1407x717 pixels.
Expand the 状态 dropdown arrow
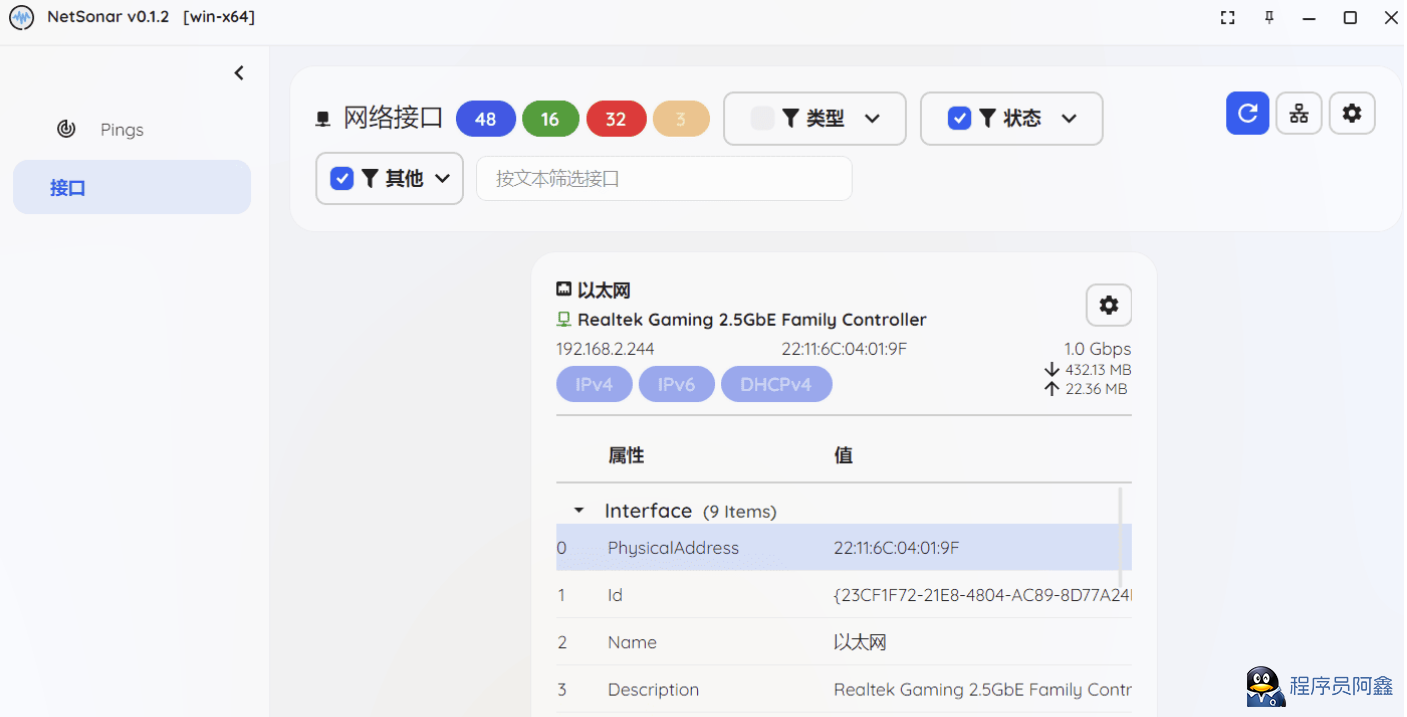[1069, 119]
